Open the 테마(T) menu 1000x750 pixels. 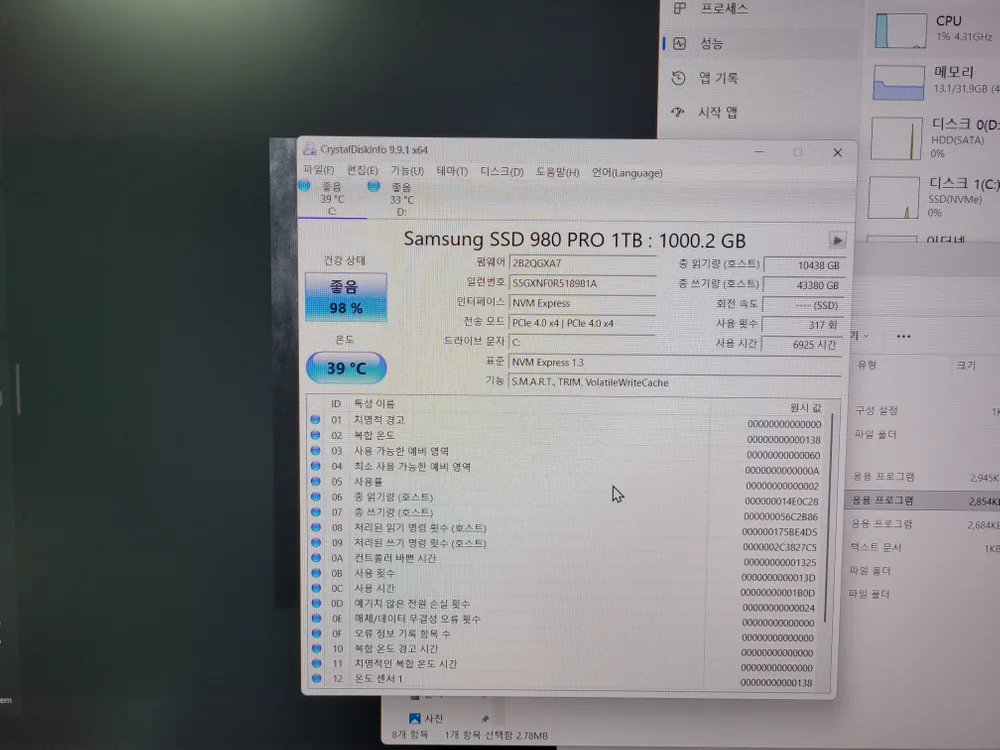452,171
